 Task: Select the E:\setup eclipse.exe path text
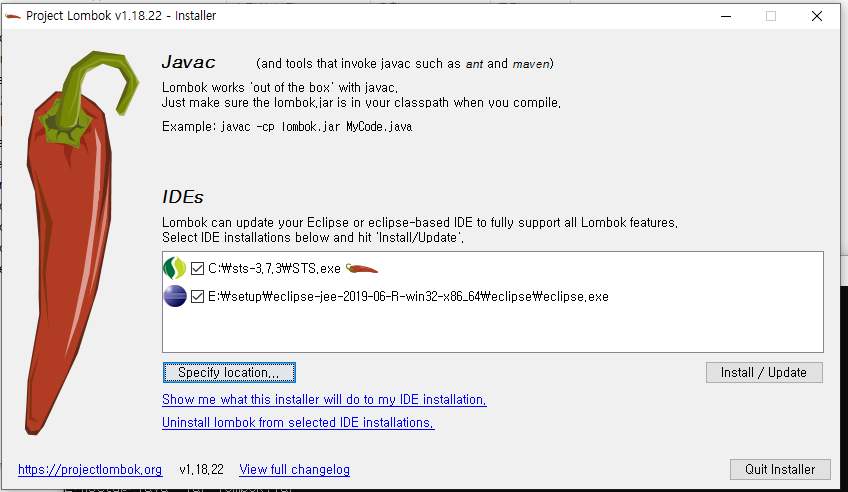tap(408, 296)
